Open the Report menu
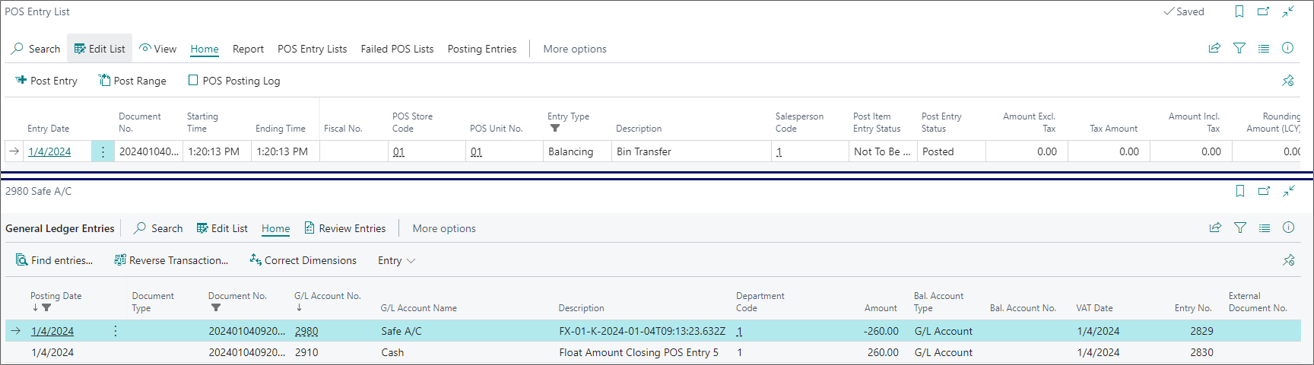 pos(248,48)
